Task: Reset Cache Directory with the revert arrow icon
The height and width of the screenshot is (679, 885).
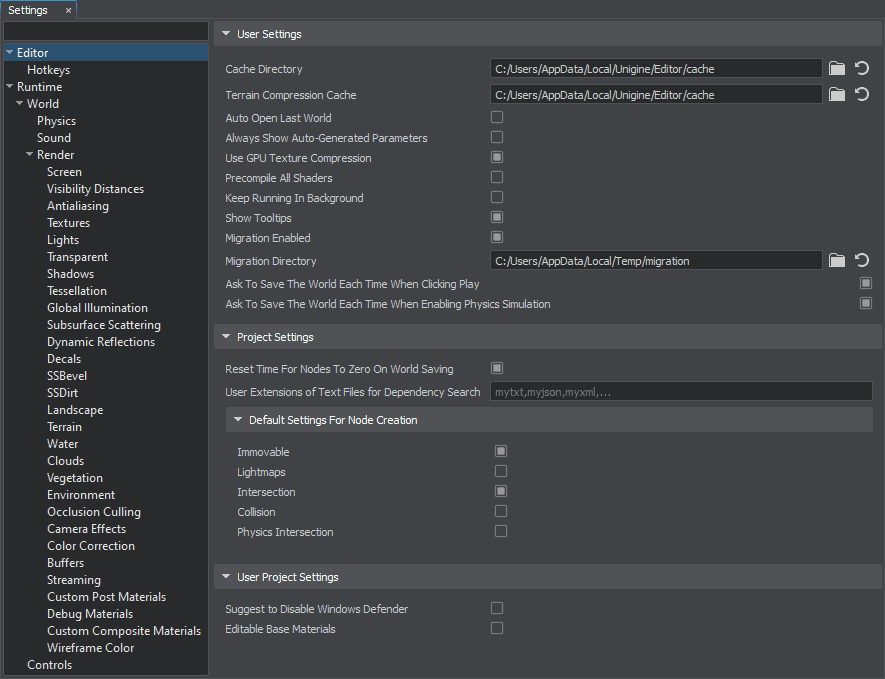Action: [x=862, y=69]
